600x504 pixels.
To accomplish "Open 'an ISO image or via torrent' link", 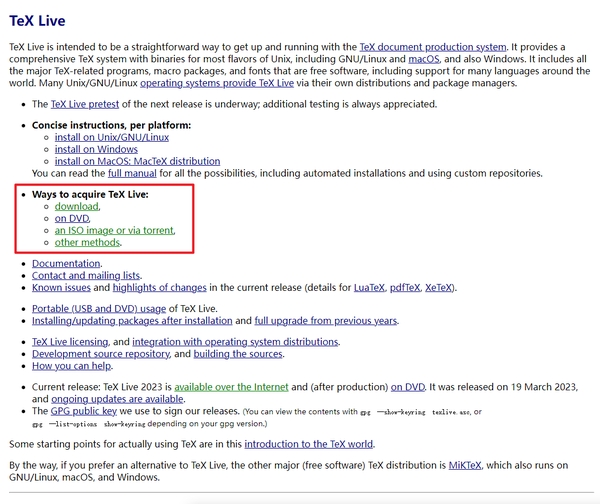I will coord(114,230).
